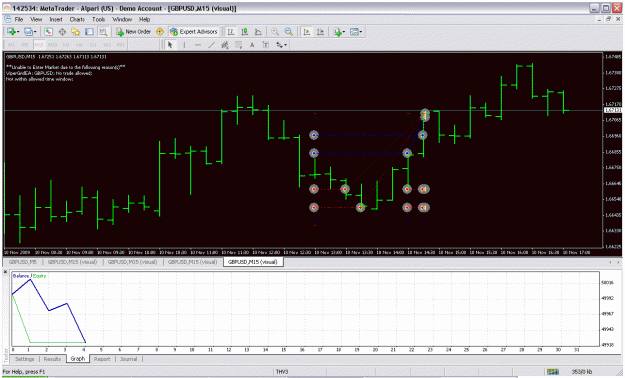The width and height of the screenshot is (625, 378).
Task: Switch to the GBPUSD,M5 chart tab
Action: (23, 262)
